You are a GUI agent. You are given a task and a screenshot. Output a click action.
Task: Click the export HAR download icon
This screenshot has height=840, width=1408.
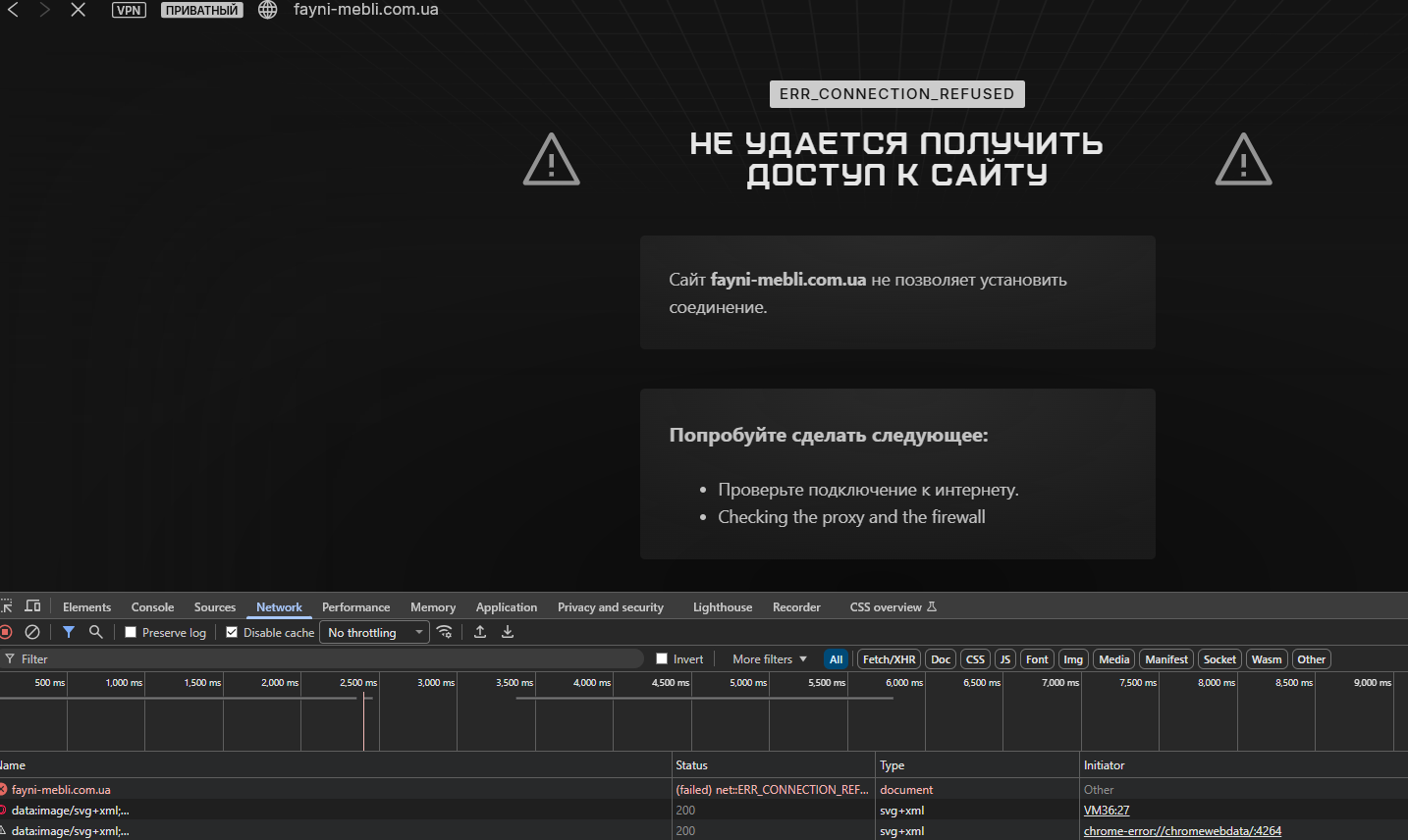click(x=508, y=632)
